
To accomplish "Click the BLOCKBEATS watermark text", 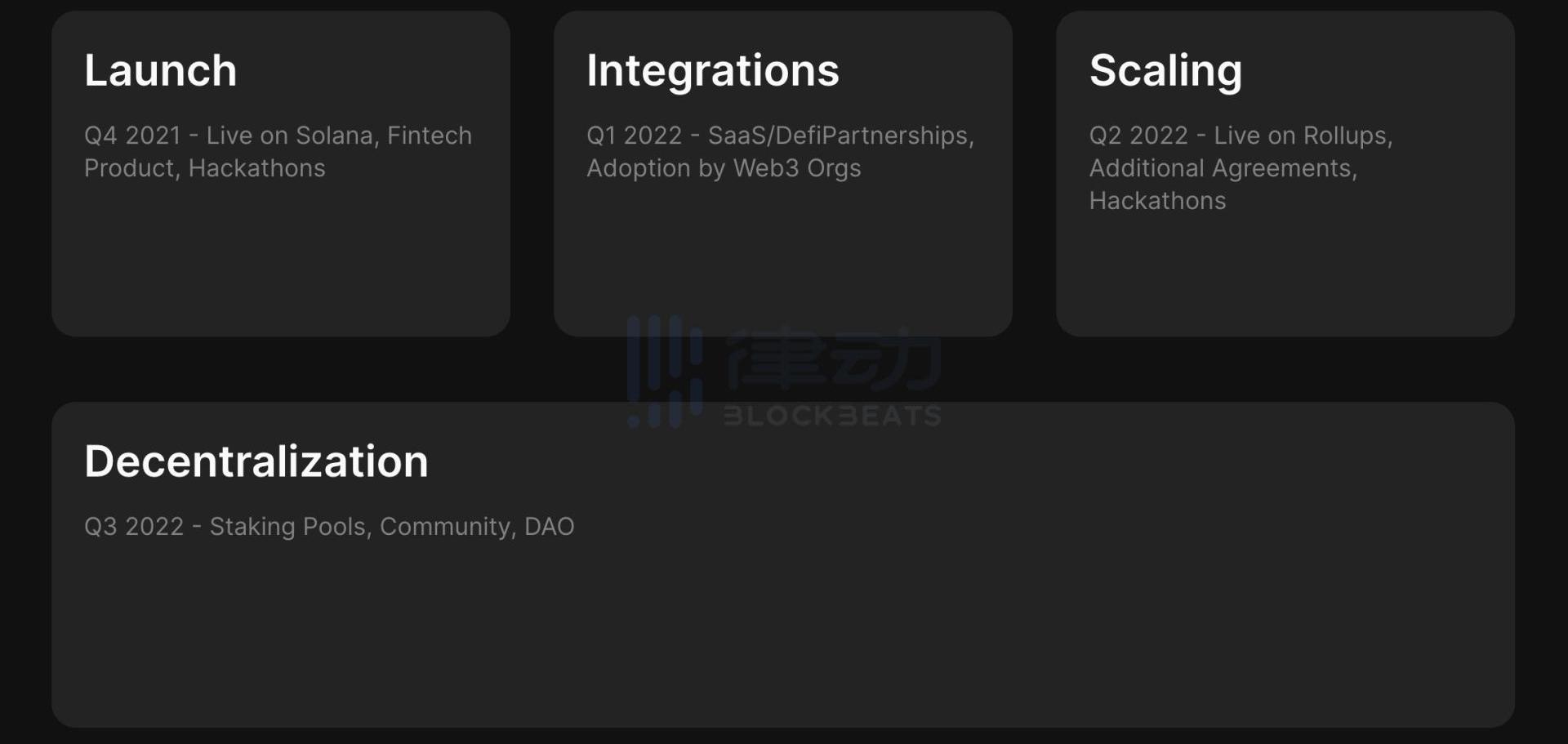I will tap(832, 416).
